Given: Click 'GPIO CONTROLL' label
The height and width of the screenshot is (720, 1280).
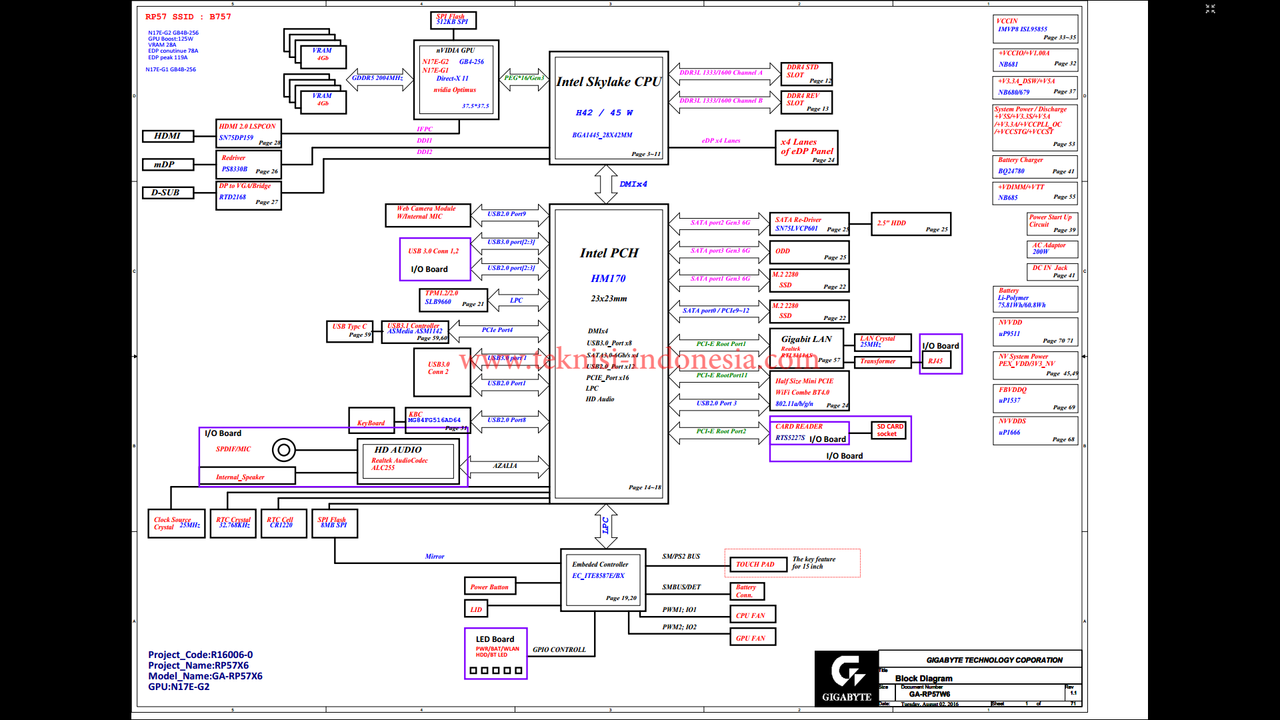Looking at the screenshot, I should click(559, 650).
